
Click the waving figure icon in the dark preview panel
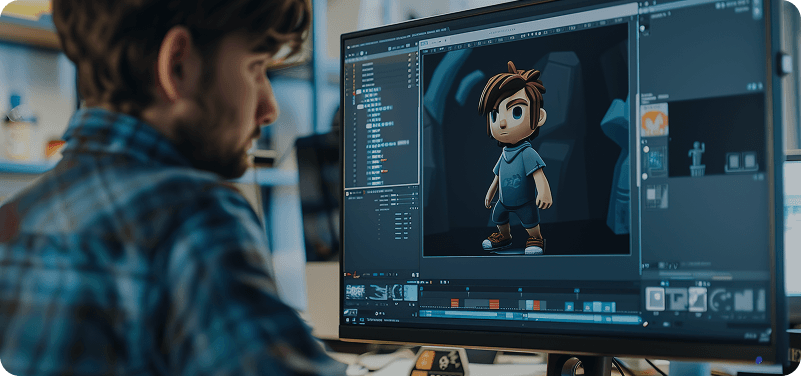pyautogui.click(x=696, y=159)
